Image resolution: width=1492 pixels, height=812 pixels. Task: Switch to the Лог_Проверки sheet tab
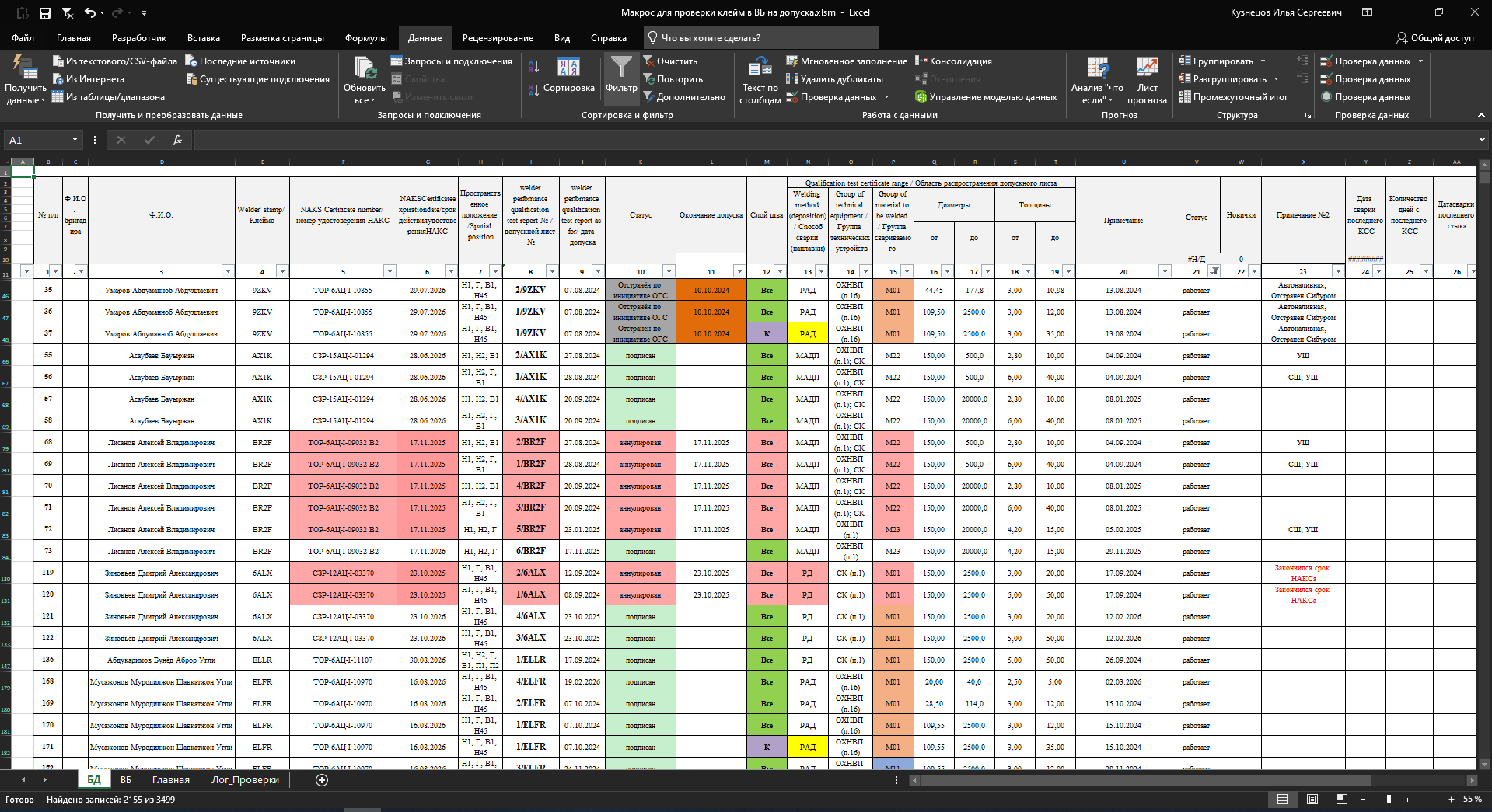click(x=245, y=780)
